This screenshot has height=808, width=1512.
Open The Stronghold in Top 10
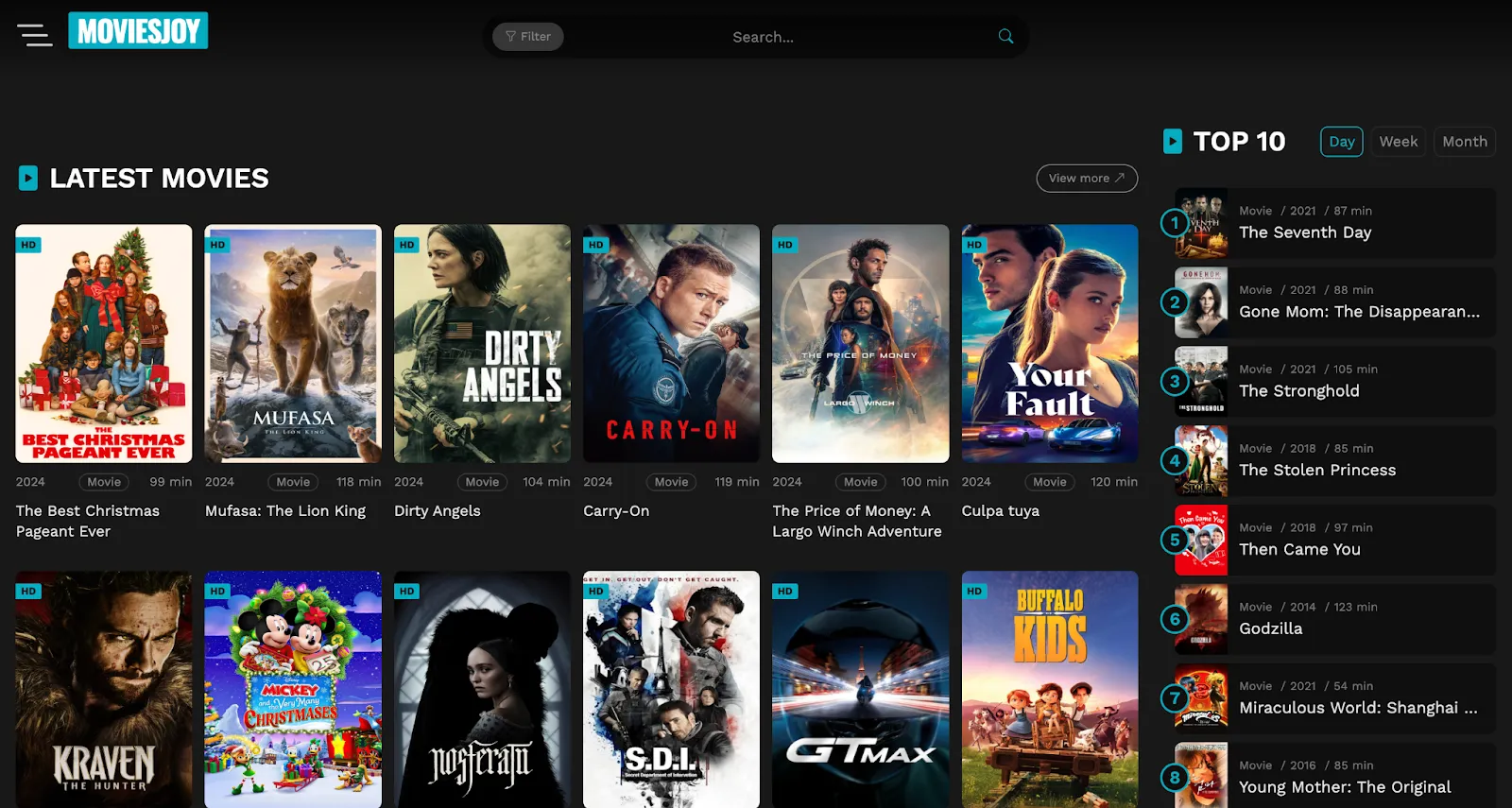(1299, 391)
